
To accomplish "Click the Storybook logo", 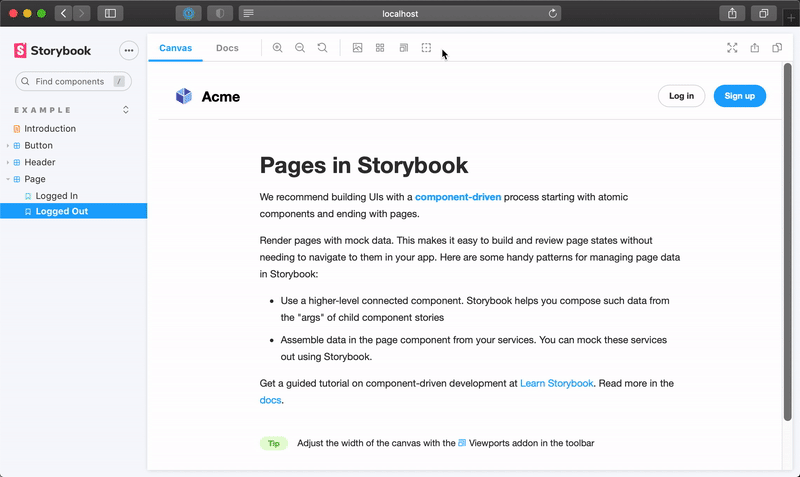I will (52, 51).
